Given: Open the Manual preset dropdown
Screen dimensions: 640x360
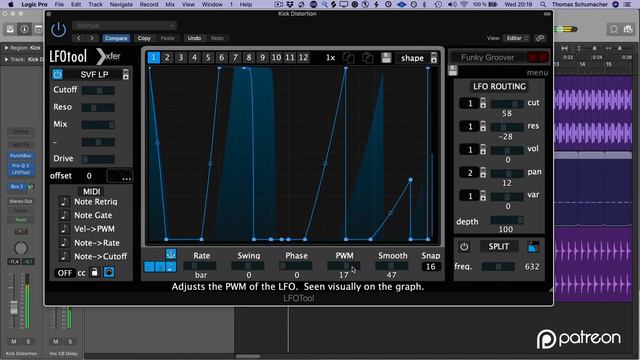Looking at the screenshot, I should (x=124, y=25).
